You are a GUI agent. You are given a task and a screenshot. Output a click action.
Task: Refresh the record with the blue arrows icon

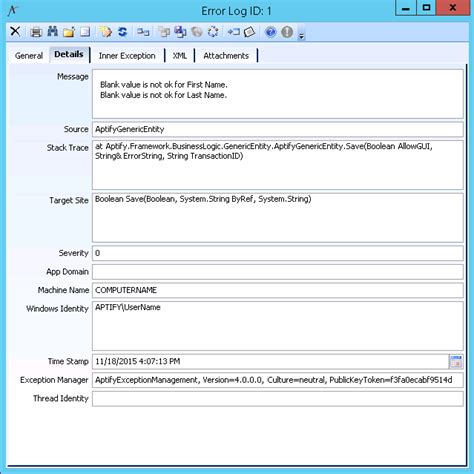(x=122, y=32)
